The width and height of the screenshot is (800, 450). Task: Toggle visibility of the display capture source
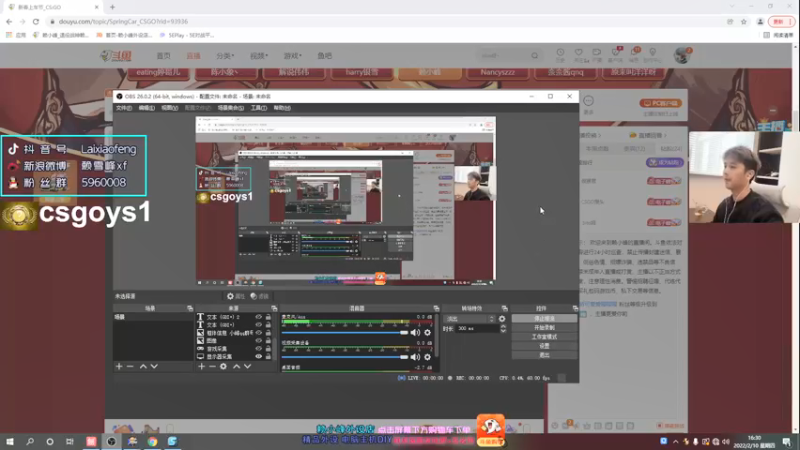(x=259, y=356)
